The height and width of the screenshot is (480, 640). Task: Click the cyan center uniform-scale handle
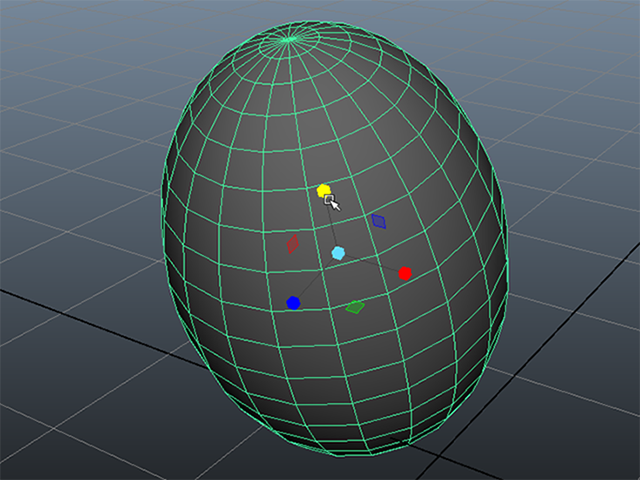tap(338, 253)
